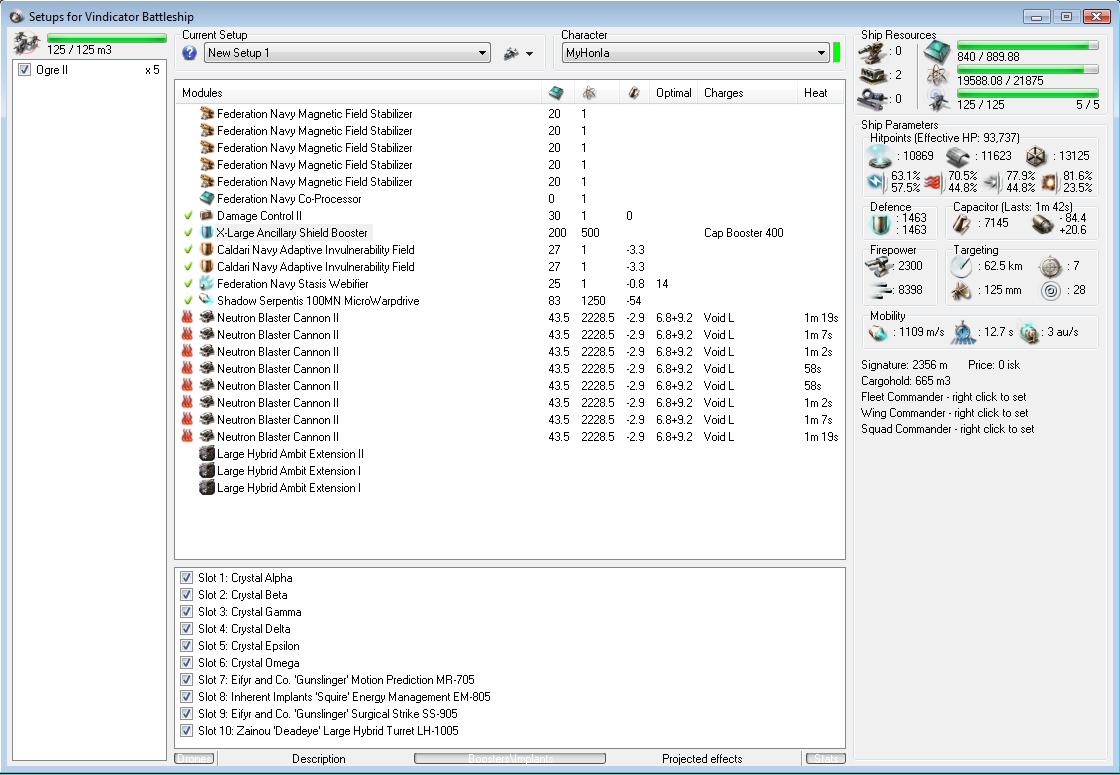The width and height of the screenshot is (1120, 775).
Task: Toggle Slot 1: Crystal Alpha implant
Action: point(186,577)
